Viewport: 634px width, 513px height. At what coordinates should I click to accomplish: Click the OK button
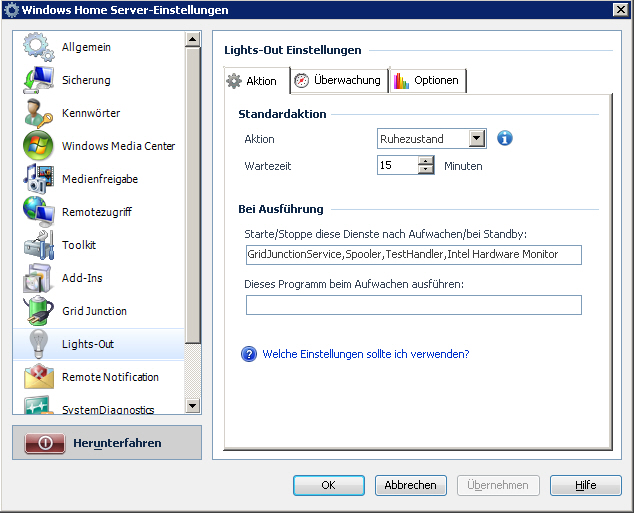pos(329,485)
